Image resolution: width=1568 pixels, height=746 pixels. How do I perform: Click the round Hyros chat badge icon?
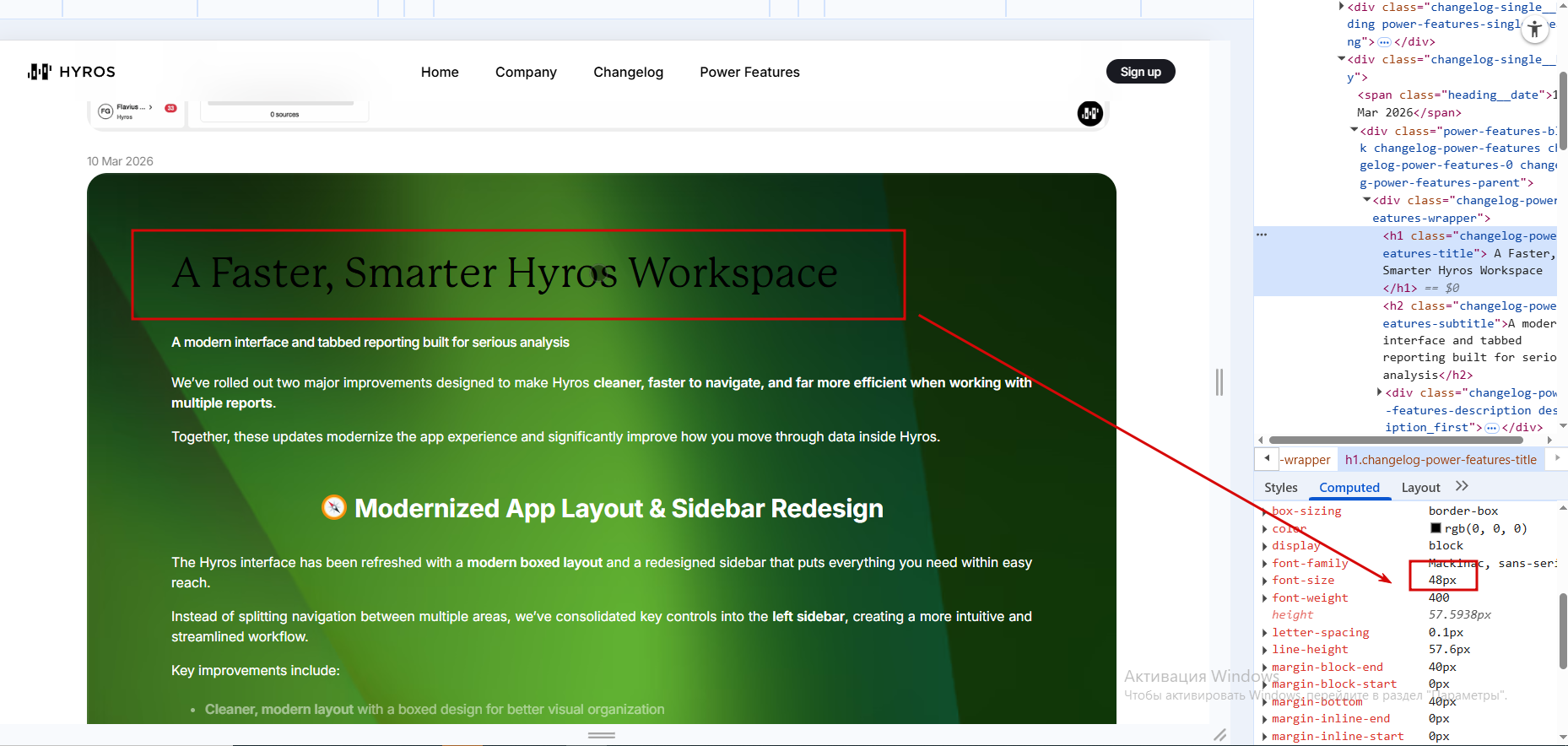click(1090, 113)
